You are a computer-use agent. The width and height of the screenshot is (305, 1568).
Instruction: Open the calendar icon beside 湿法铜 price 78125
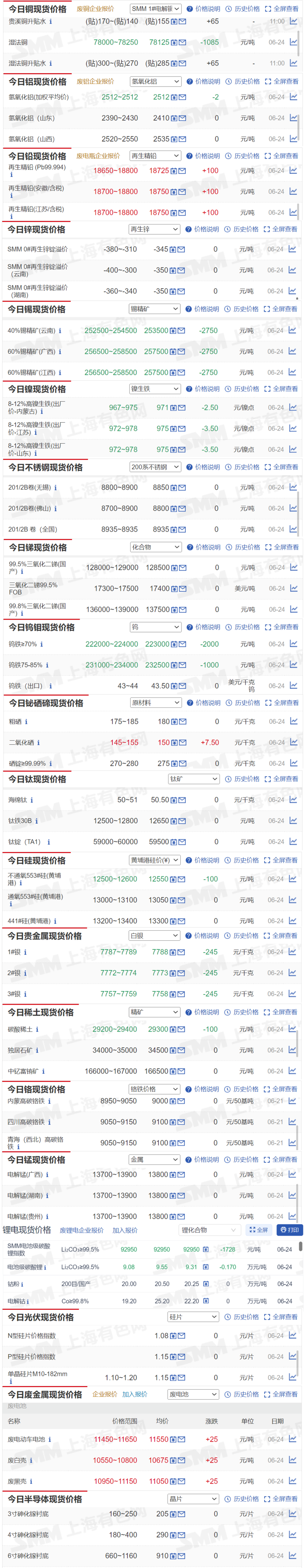click(174, 43)
